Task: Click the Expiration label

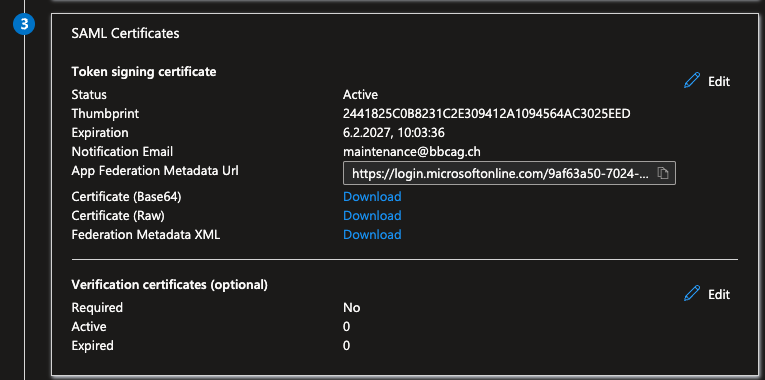Action: (100, 133)
